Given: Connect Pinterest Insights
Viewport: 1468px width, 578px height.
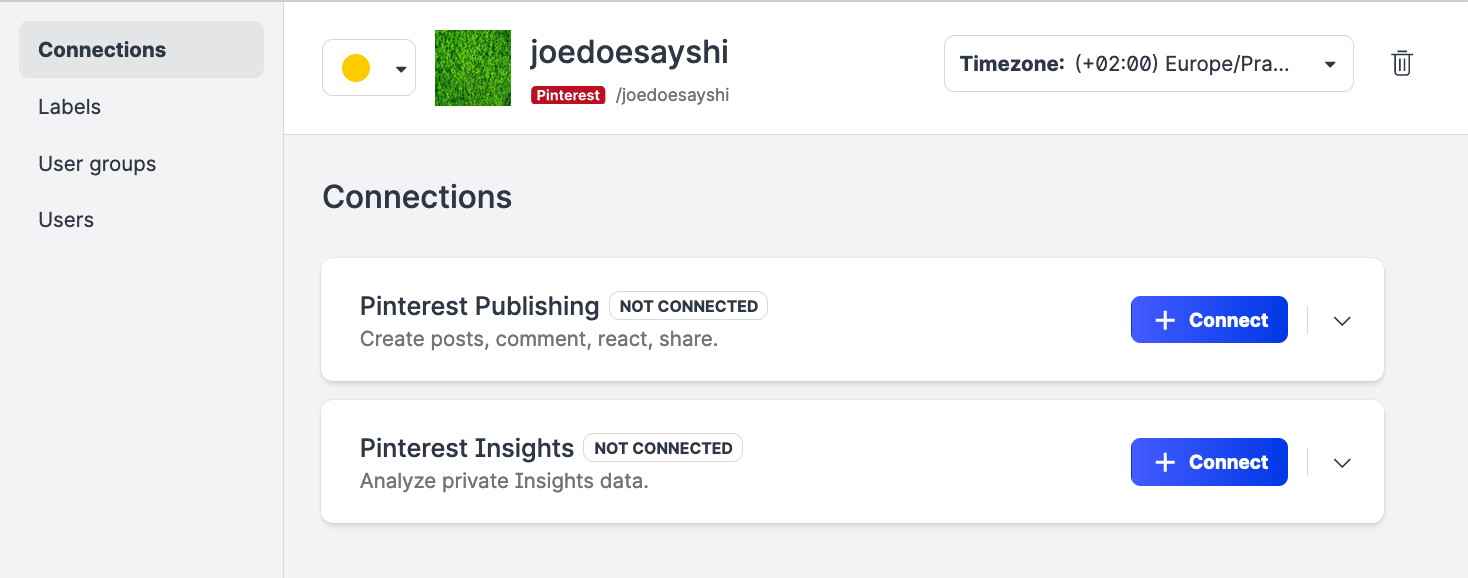Looking at the screenshot, I should tap(1209, 463).
